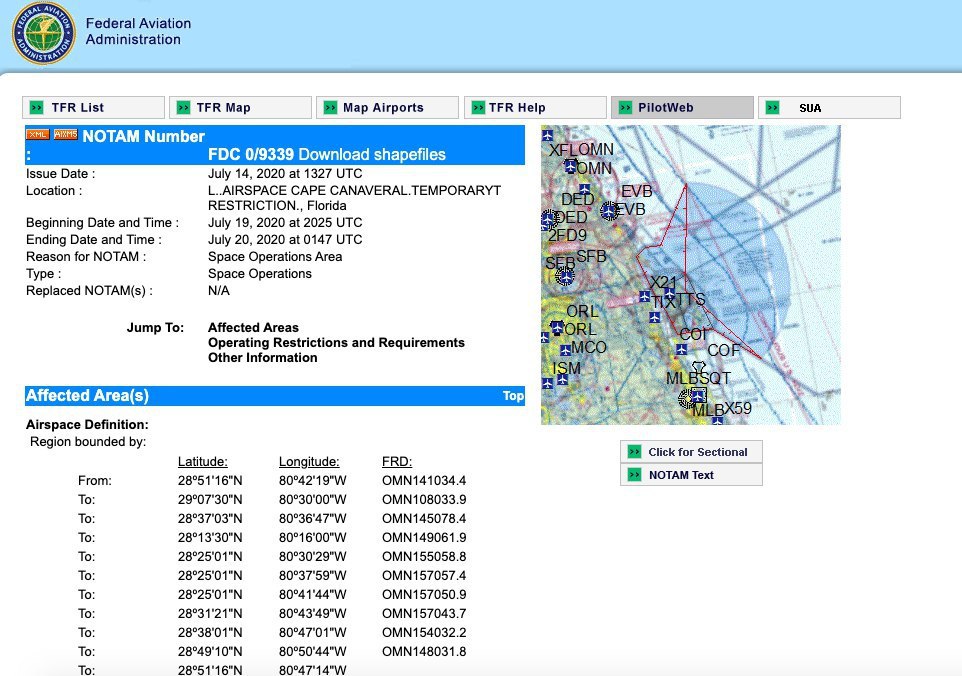The image size is (962, 676).
Task: Click the Download shapefiles link
Action: click(x=372, y=155)
